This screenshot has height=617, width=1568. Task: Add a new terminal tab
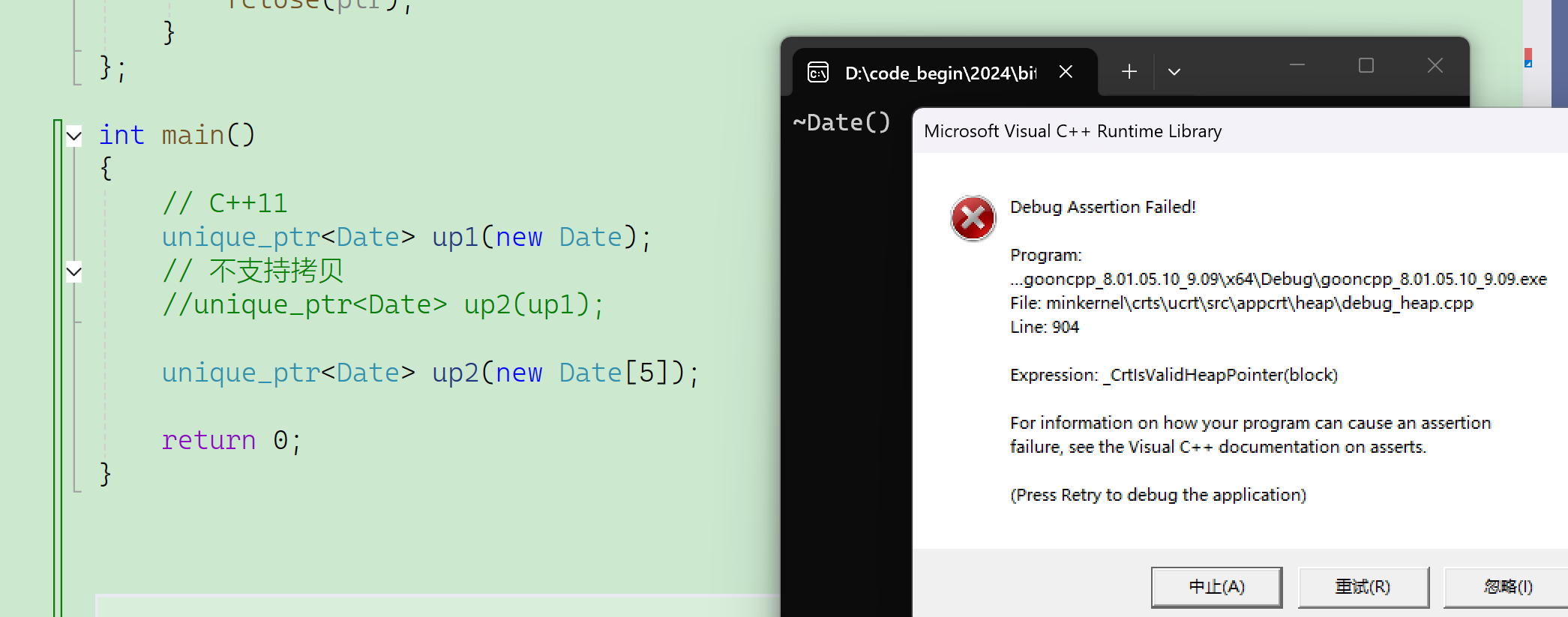1129,71
